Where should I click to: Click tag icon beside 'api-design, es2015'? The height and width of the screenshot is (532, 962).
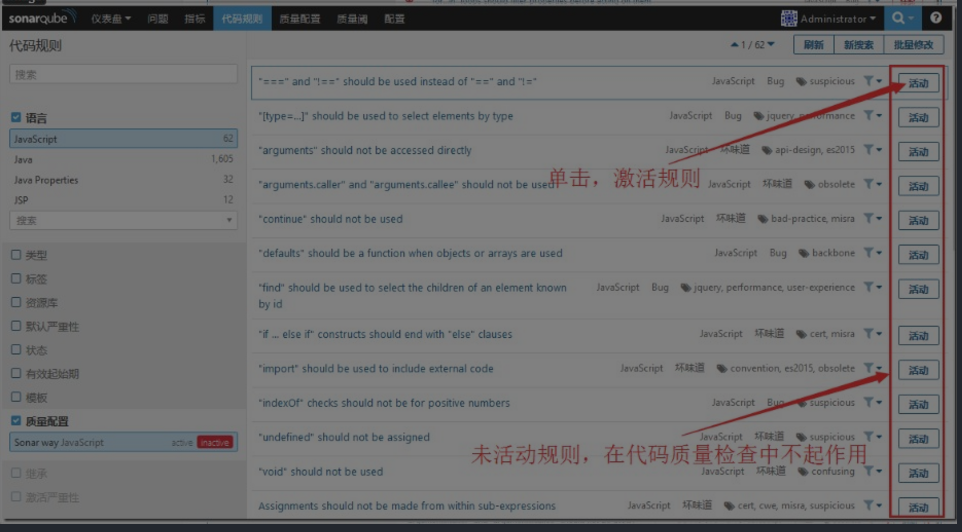pos(767,150)
